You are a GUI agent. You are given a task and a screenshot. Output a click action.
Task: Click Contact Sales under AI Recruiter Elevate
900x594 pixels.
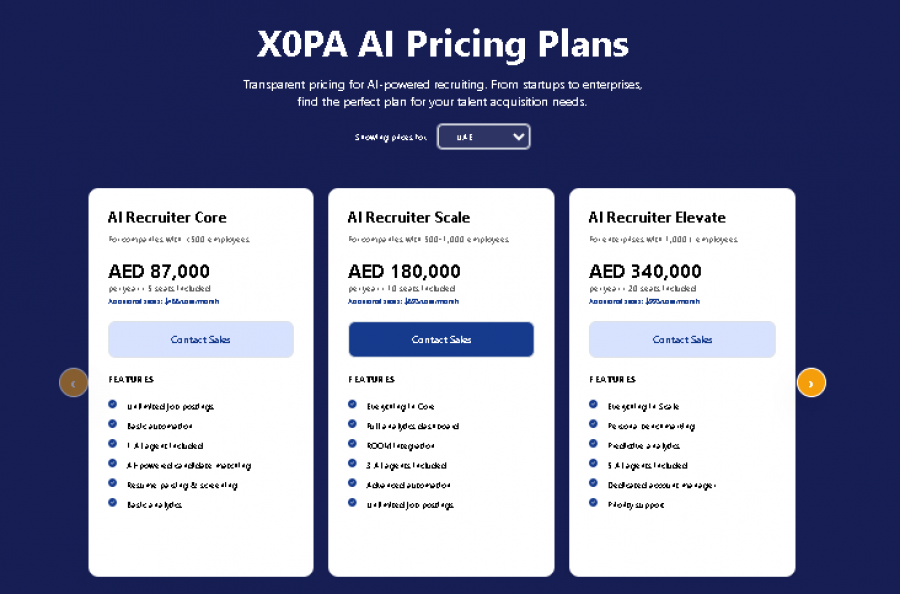pos(682,339)
